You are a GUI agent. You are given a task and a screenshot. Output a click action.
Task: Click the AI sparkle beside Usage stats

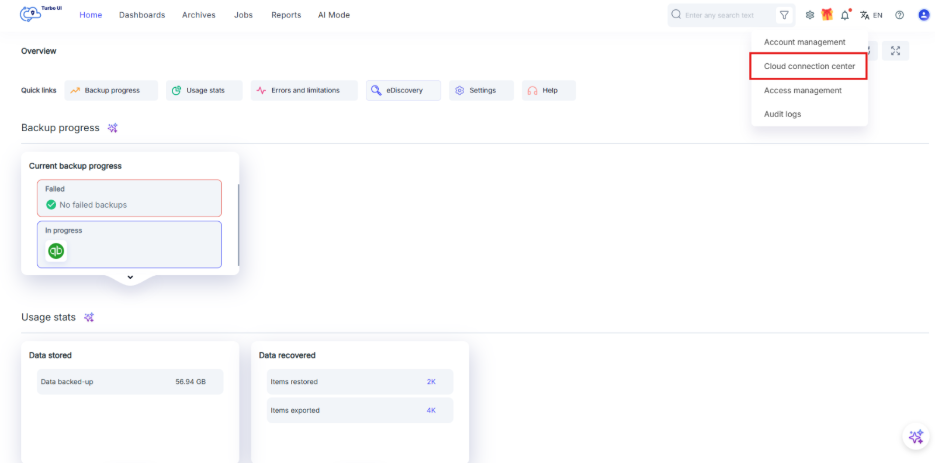pyautogui.click(x=89, y=317)
